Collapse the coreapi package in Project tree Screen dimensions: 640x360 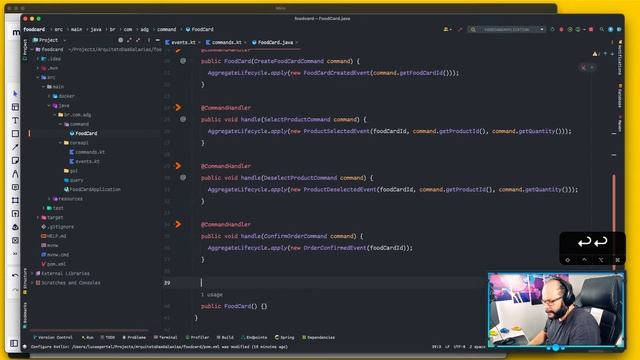(60, 143)
